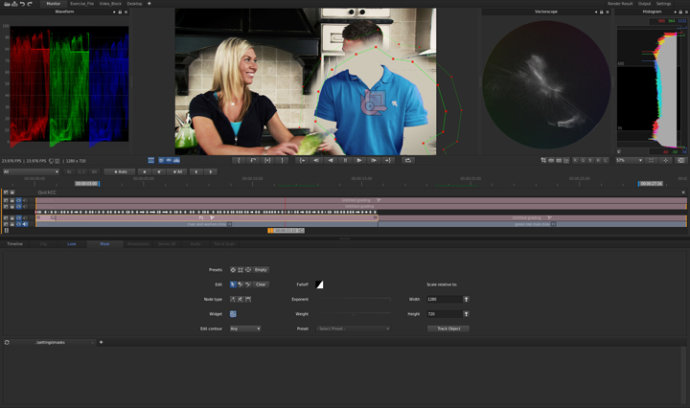Image resolution: width=690 pixels, height=408 pixels.
Task: Open the Select Preset dropdown
Action: [353, 328]
